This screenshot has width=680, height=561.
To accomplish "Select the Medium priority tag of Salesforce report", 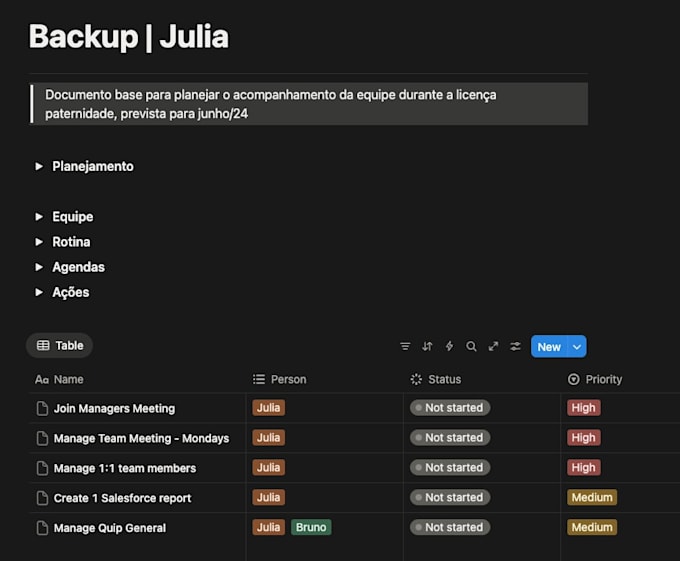I will click(x=592, y=497).
